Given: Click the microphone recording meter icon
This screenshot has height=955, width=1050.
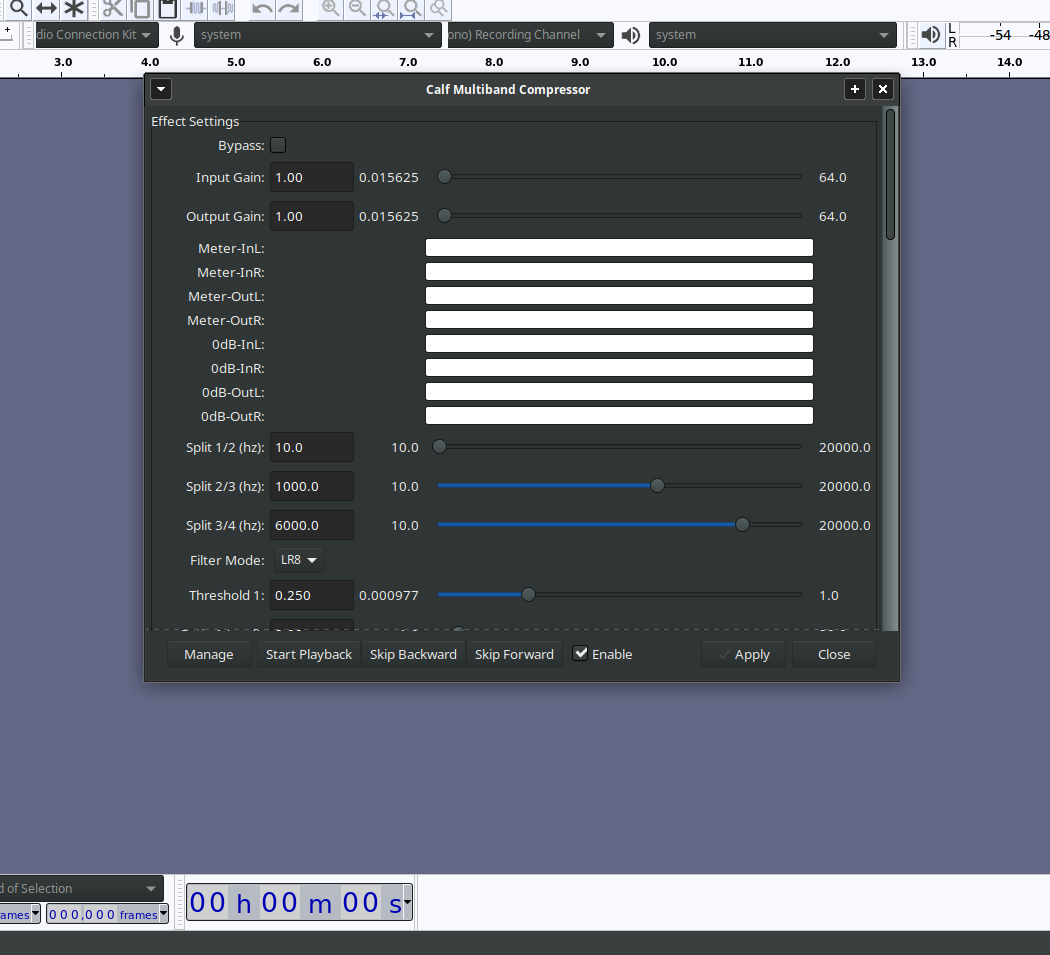Looking at the screenshot, I should pyautogui.click(x=176, y=35).
